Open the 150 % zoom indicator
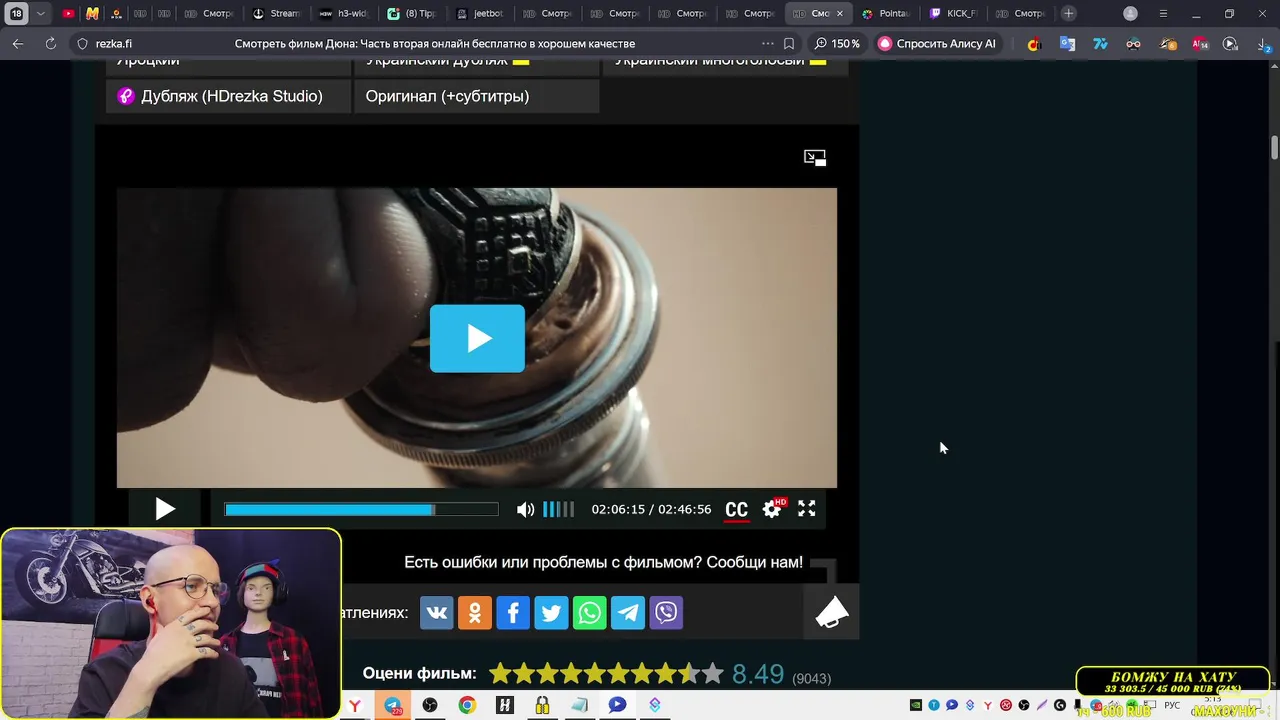Screen dimensions: 1280x720 pyautogui.click(x=837, y=44)
